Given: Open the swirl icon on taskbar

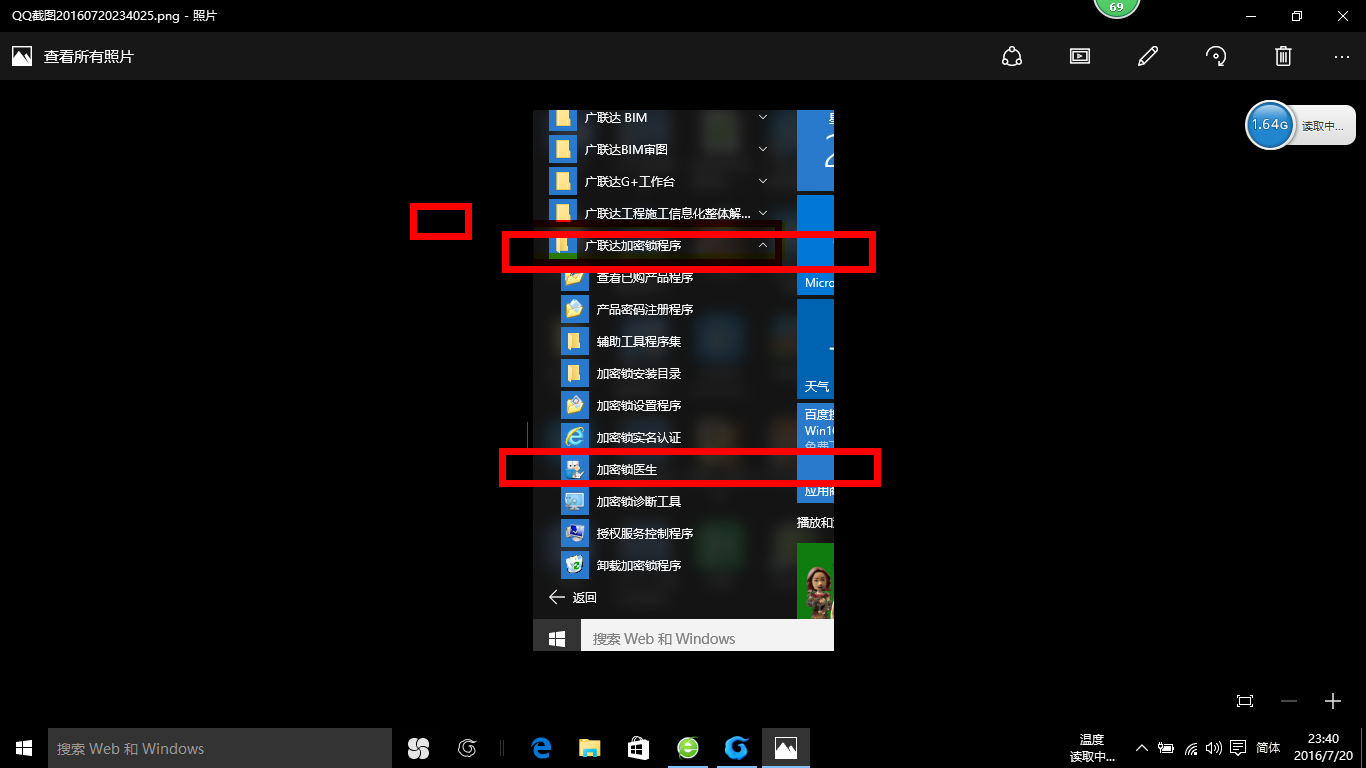Looking at the screenshot, I should coord(466,748).
